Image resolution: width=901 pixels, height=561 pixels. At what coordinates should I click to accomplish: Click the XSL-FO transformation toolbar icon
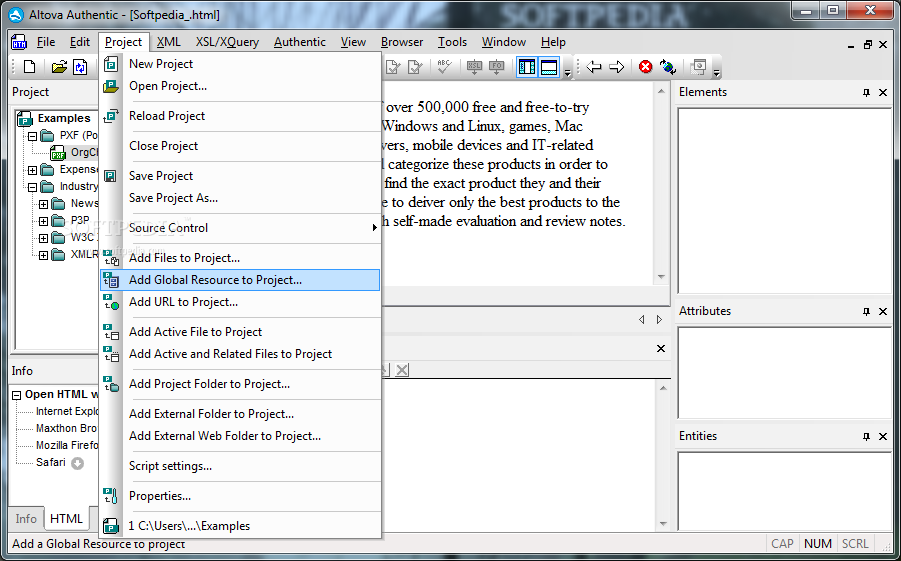click(x=496, y=67)
